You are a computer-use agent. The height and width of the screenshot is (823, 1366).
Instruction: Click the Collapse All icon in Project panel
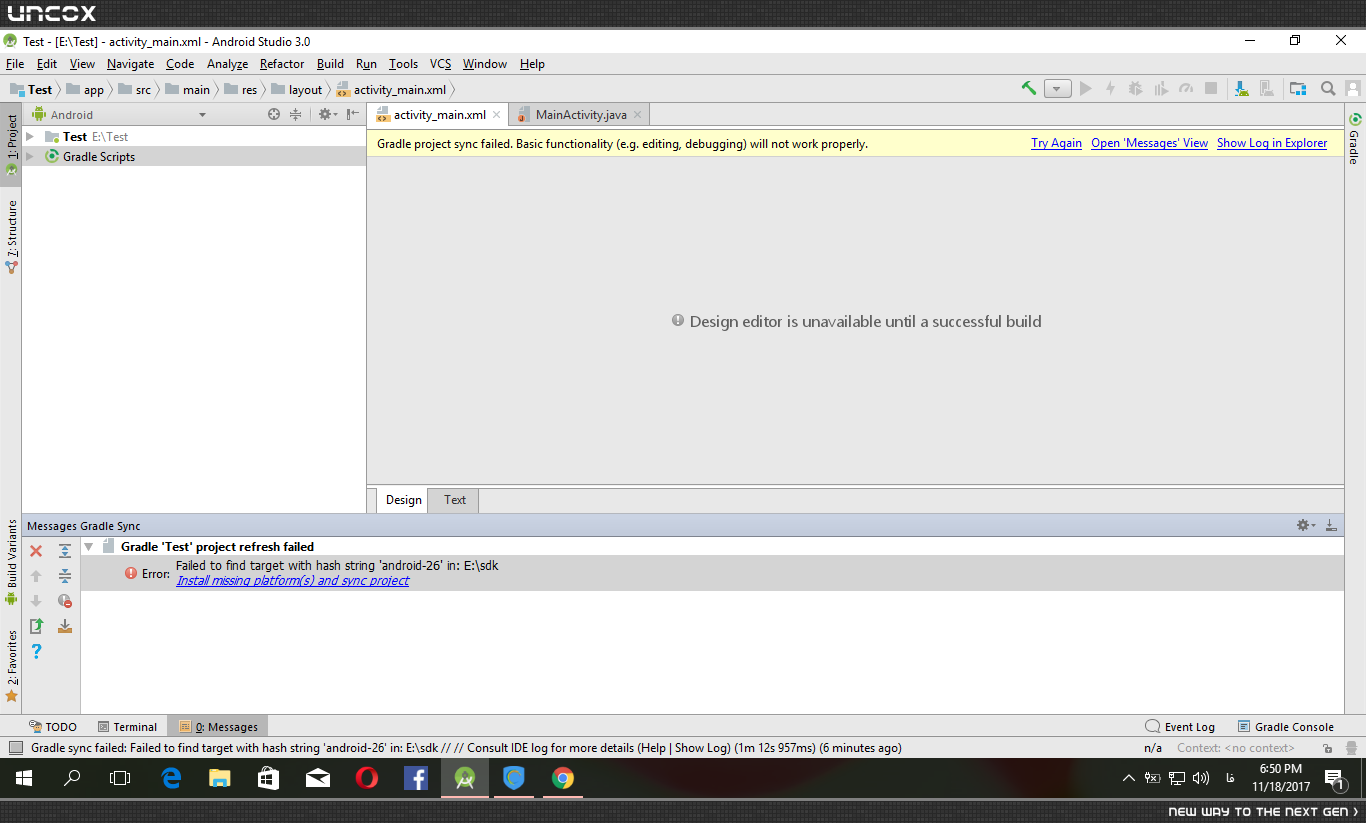click(x=295, y=115)
